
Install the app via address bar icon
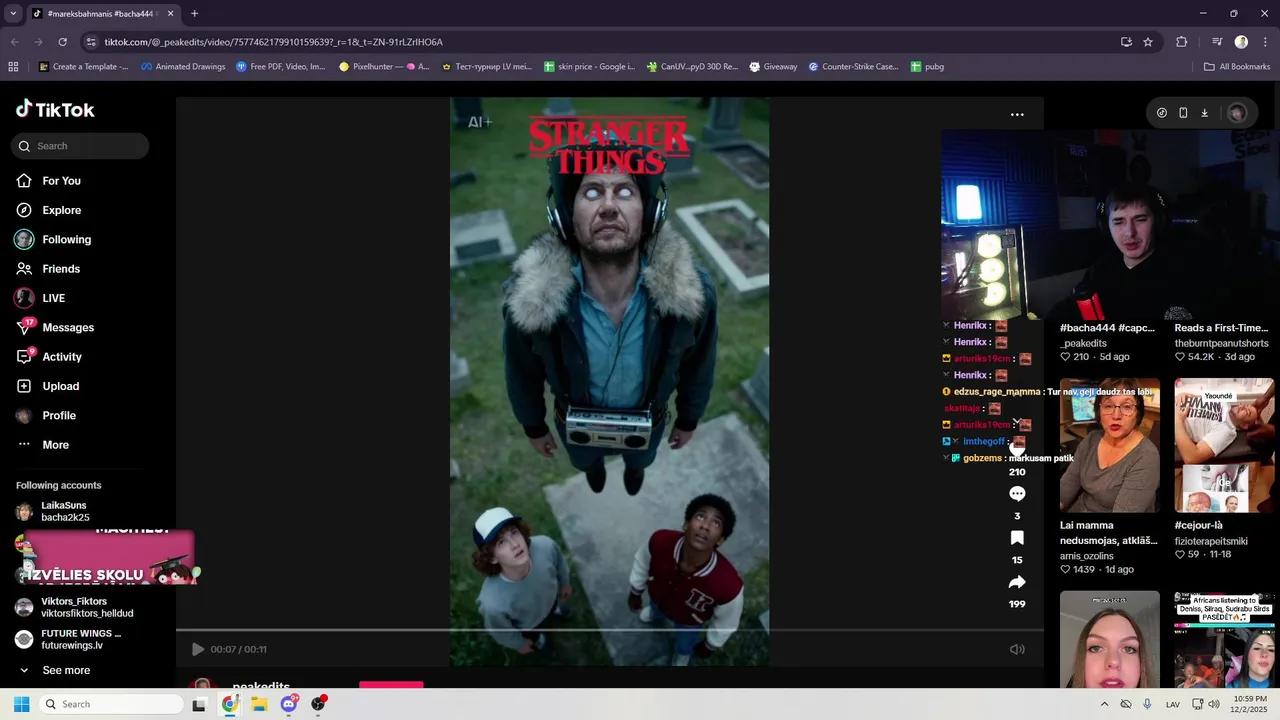1126,42
